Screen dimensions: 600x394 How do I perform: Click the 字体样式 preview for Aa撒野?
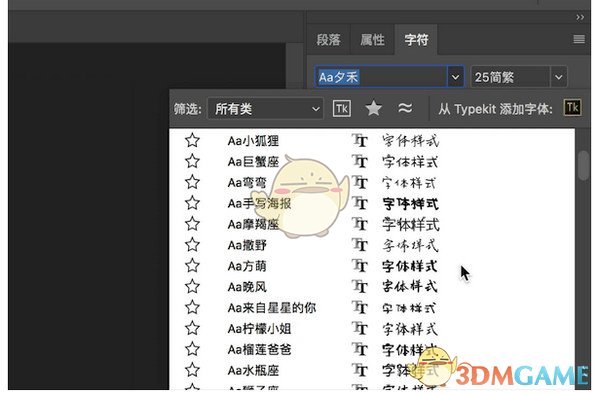410,245
